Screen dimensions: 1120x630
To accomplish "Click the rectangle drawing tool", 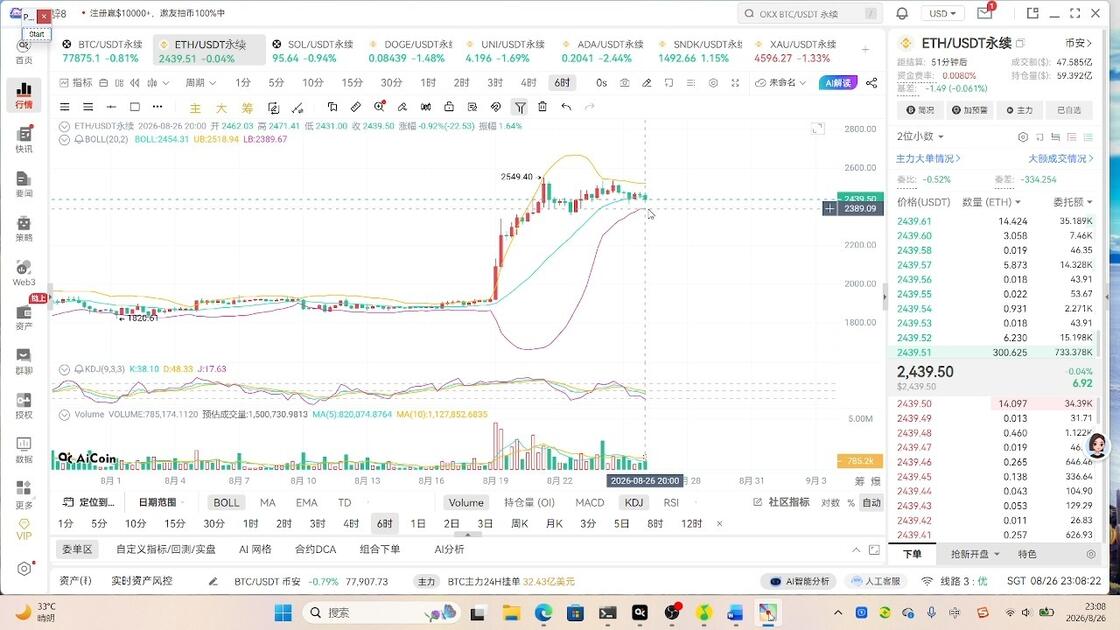I will point(134,106).
